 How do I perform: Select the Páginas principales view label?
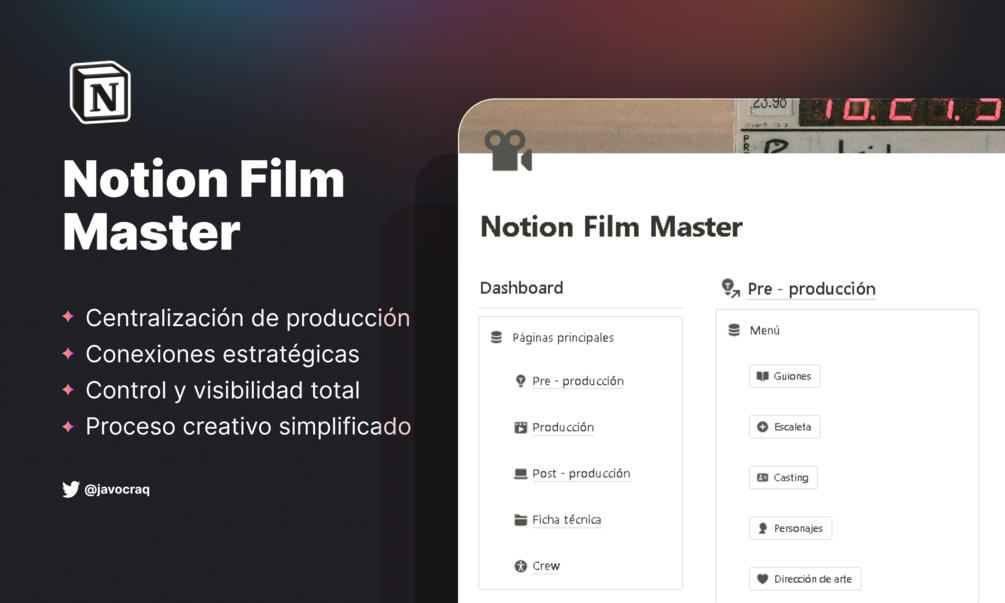click(x=562, y=338)
